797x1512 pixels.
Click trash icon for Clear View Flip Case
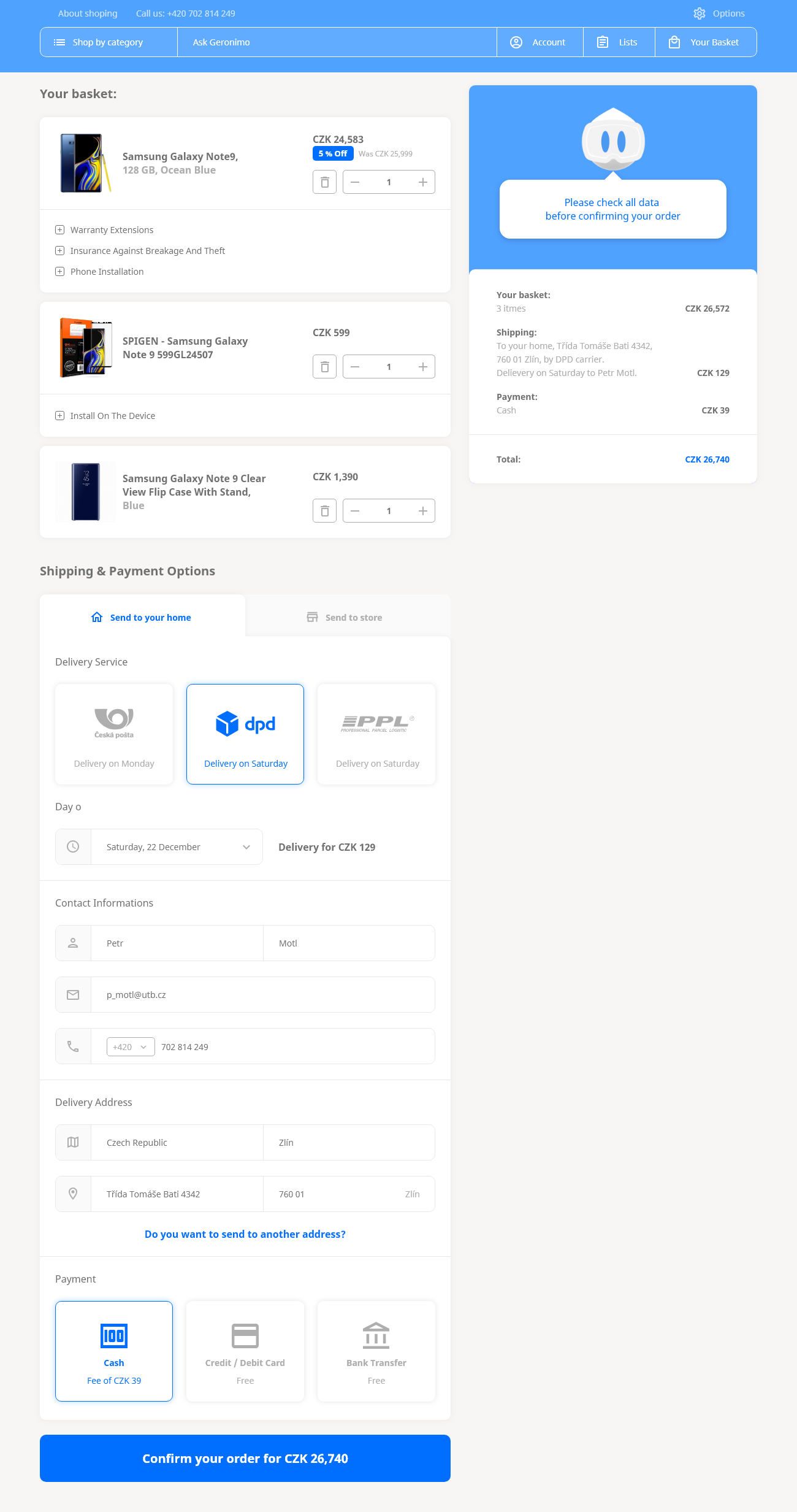tap(324, 511)
